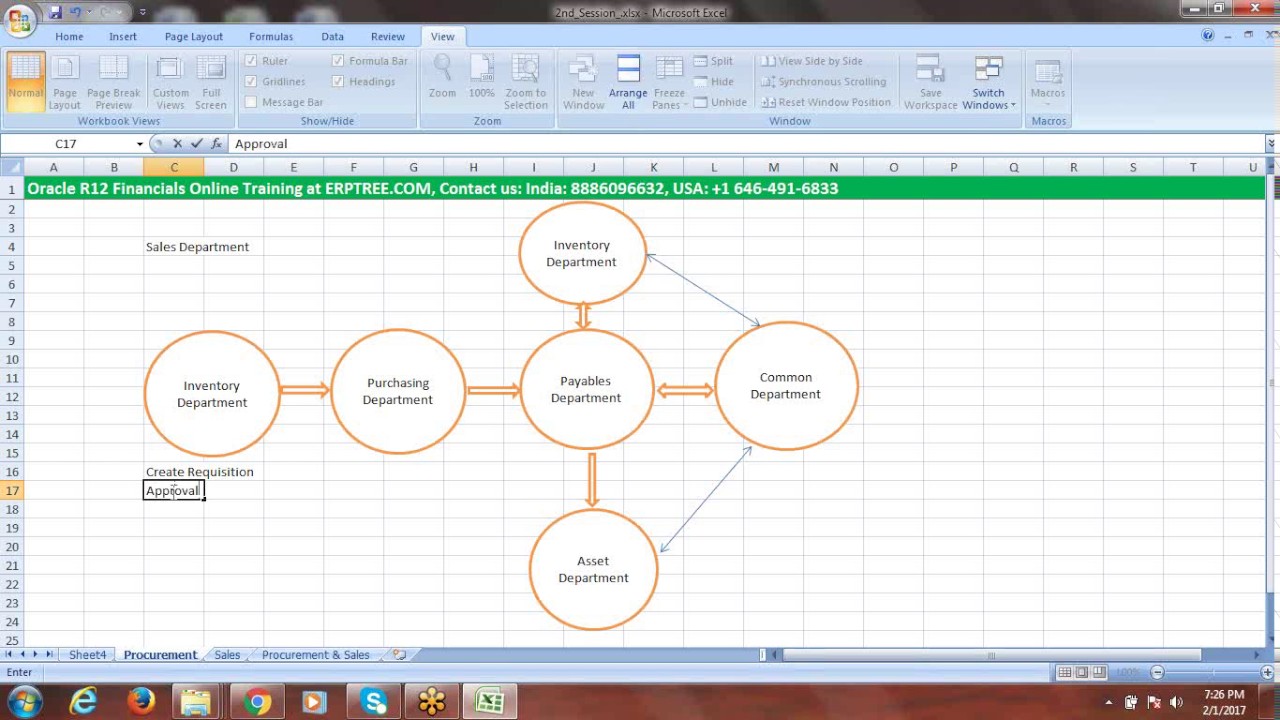Switch to Page Layout from status bar
The height and width of the screenshot is (720, 1280).
click(x=1082, y=672)
